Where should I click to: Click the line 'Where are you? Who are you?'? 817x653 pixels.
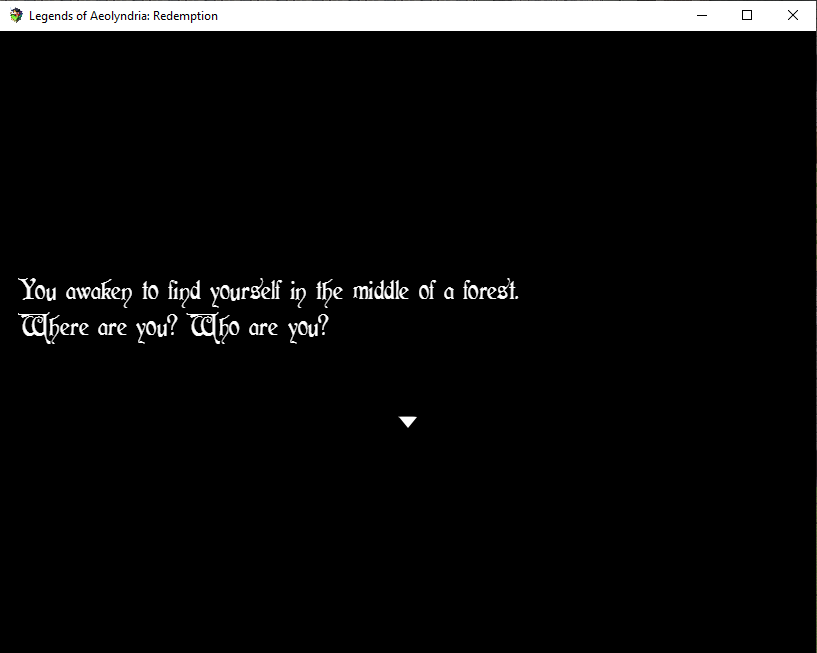click(175, 328)
